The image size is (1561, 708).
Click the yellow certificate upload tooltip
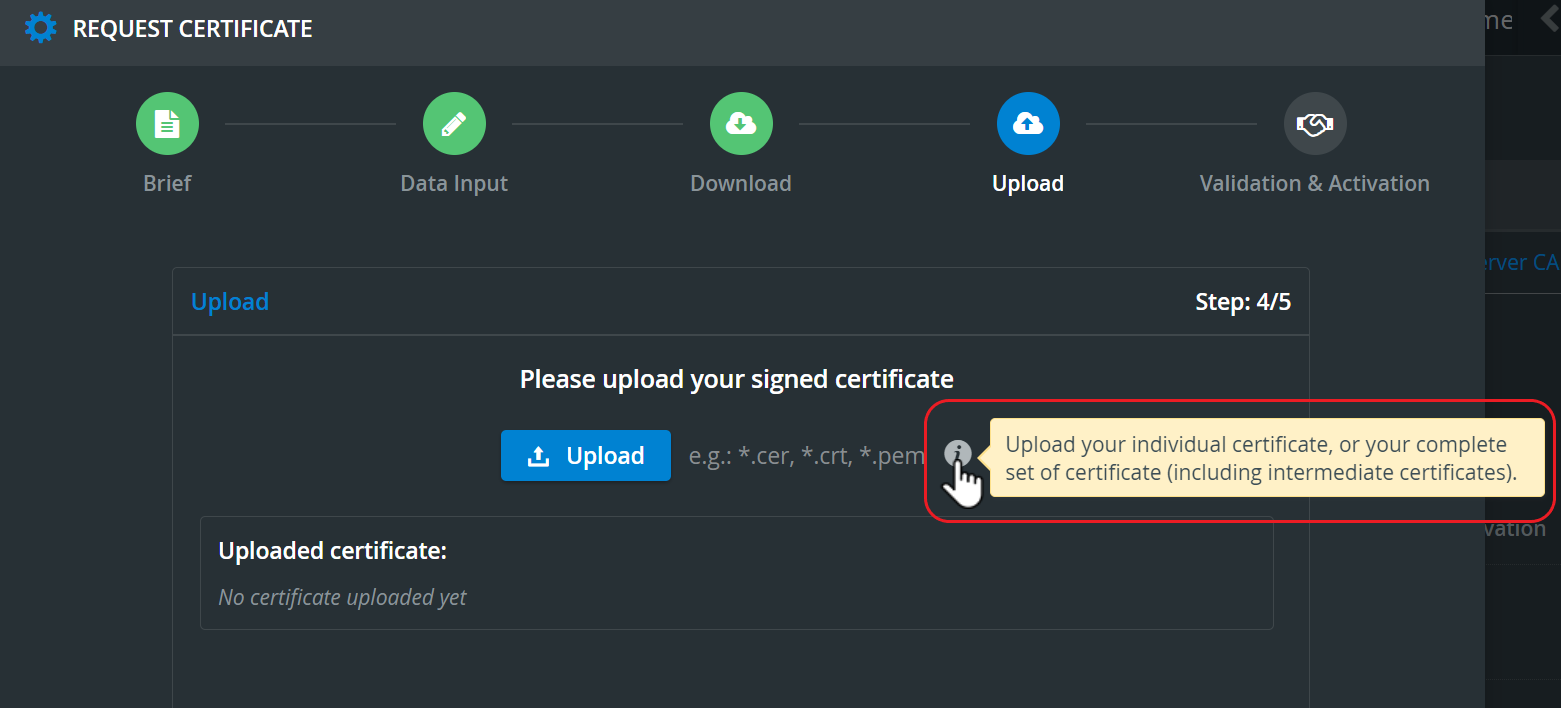1267,458
